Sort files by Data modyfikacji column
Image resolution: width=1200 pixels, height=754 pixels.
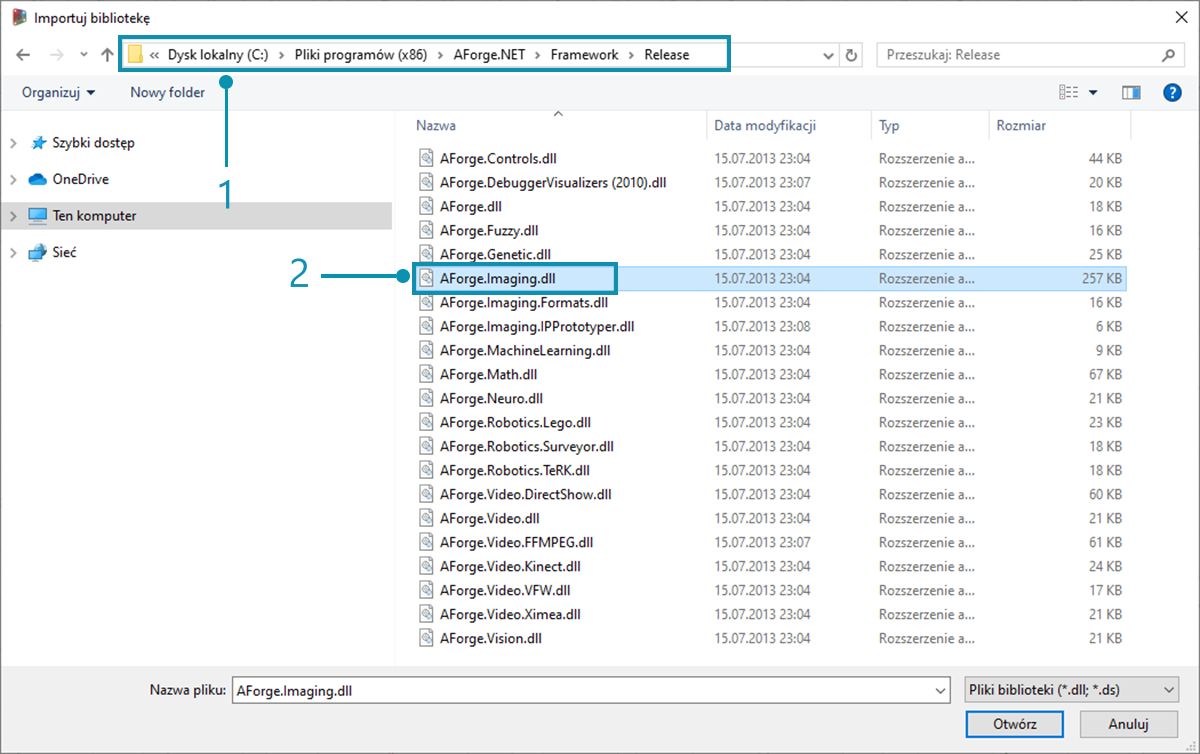point(765,126)
